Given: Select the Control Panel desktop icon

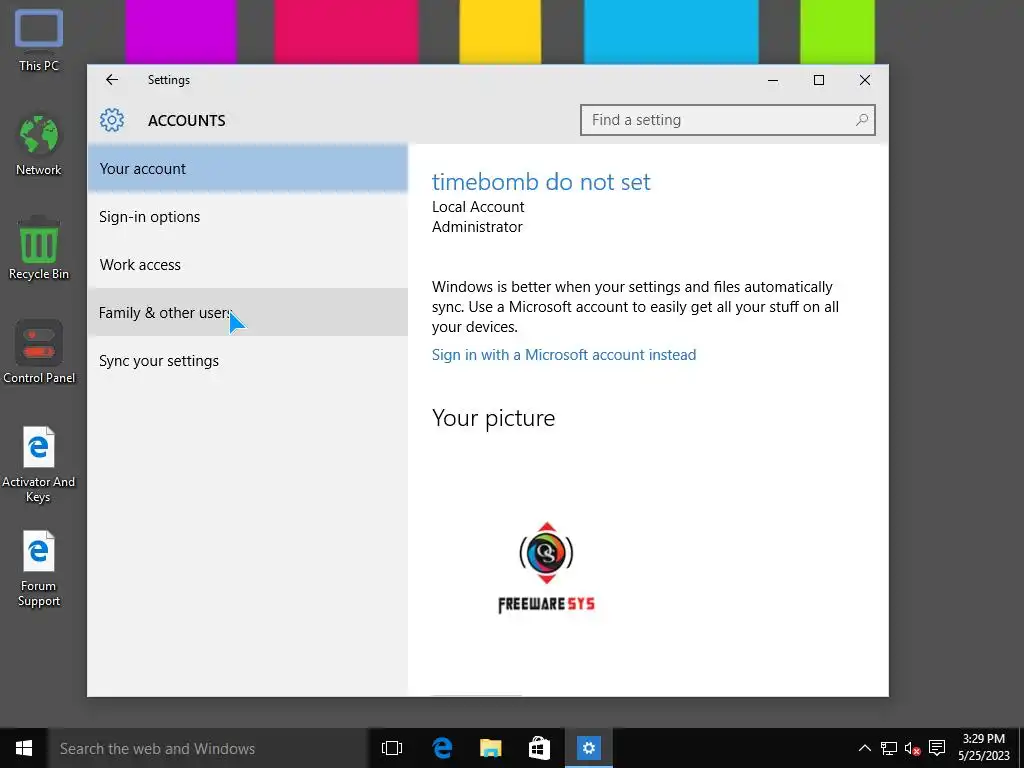Looking at the screenshot, I should [x=39, y=352].
